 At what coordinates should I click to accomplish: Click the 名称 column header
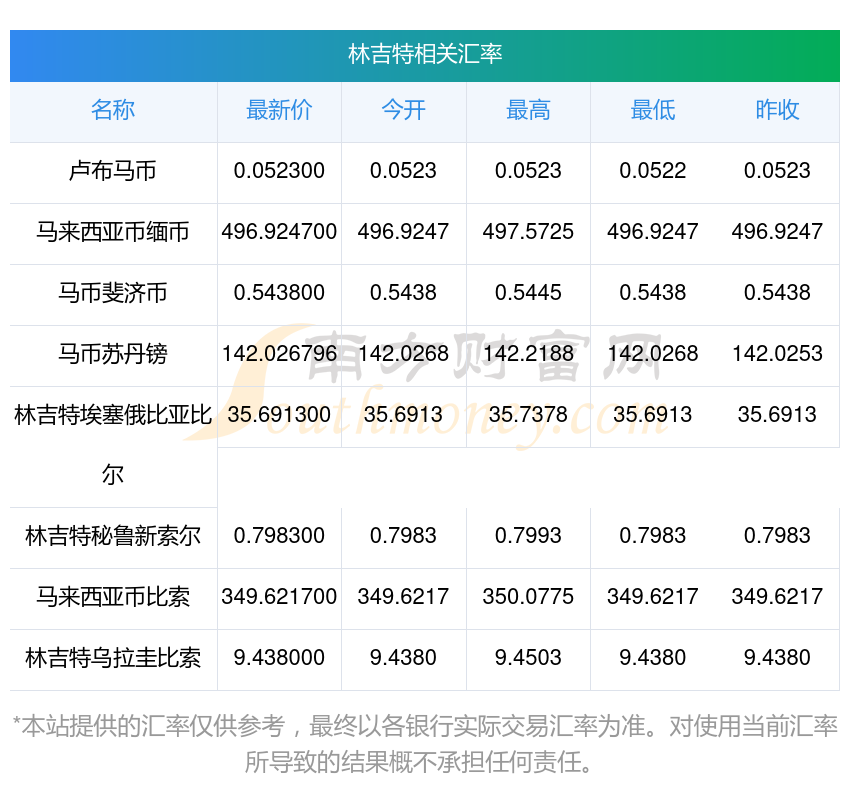coord(113,110)
